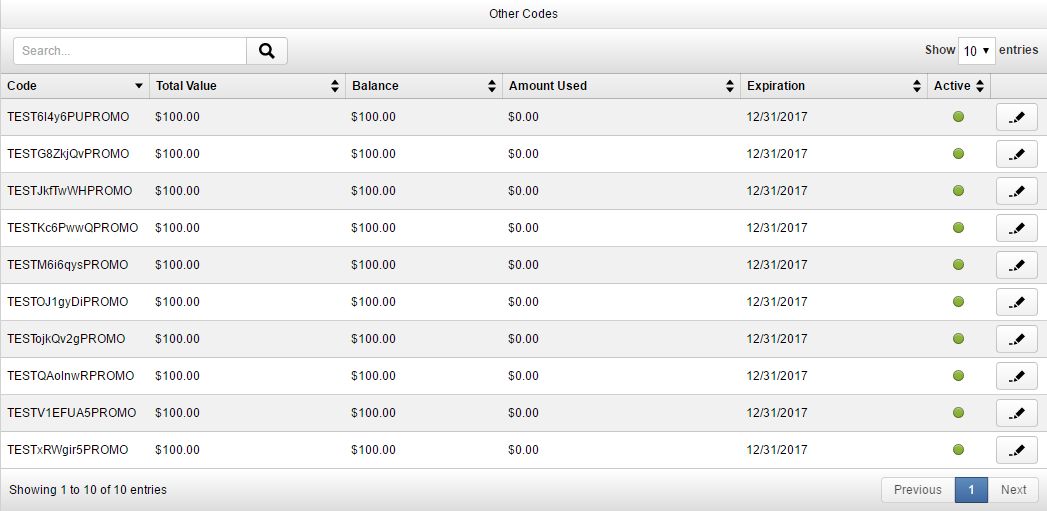Edit code TESTOJ1gyDiPROMO with pencil icon
1047x511 pixels.
pos(1016,302)
